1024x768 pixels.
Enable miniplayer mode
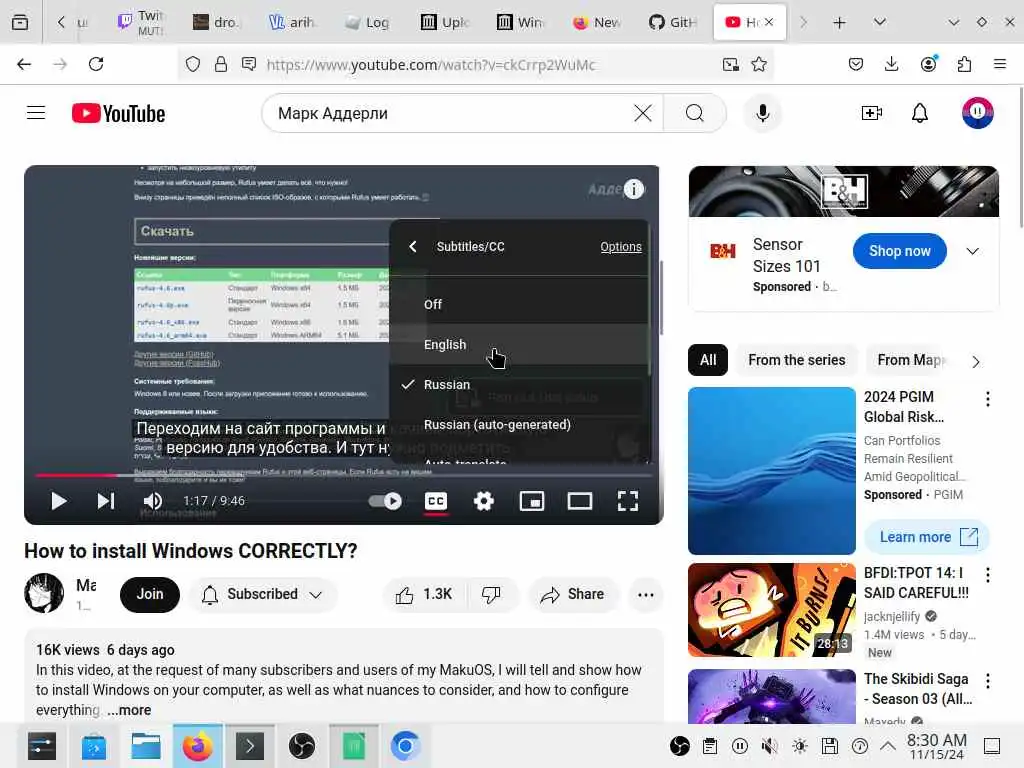point(532,501)
